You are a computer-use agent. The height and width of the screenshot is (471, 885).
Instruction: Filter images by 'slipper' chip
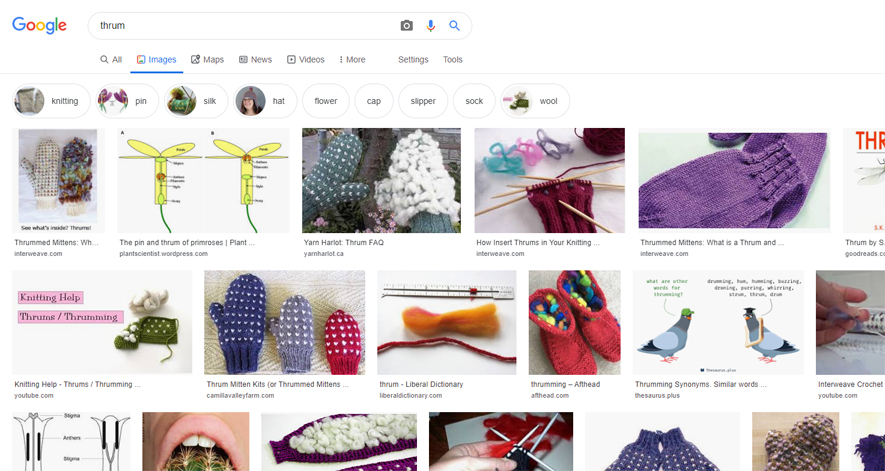pyautogui.click(x=423, y=101)
